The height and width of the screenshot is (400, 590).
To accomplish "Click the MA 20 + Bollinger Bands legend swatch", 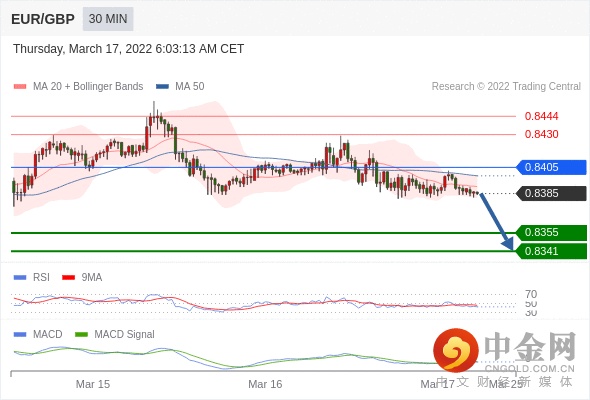I will [x=20, y=87].
